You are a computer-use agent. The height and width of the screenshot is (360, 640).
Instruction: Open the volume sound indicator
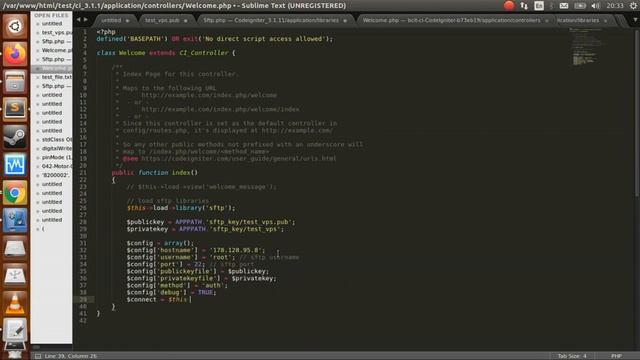[596, 5]
